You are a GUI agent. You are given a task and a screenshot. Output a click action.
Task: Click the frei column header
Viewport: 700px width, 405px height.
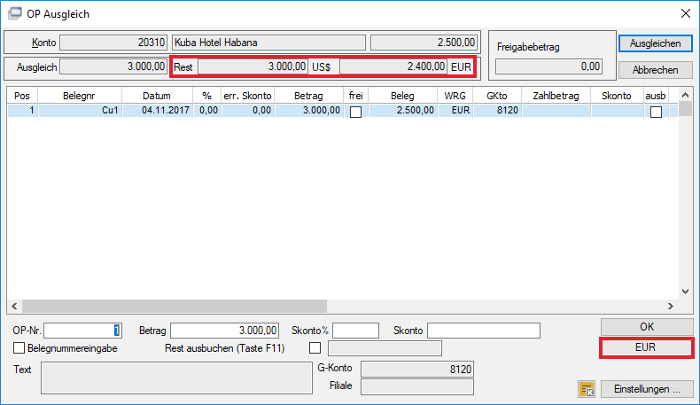tap(356, 96)
